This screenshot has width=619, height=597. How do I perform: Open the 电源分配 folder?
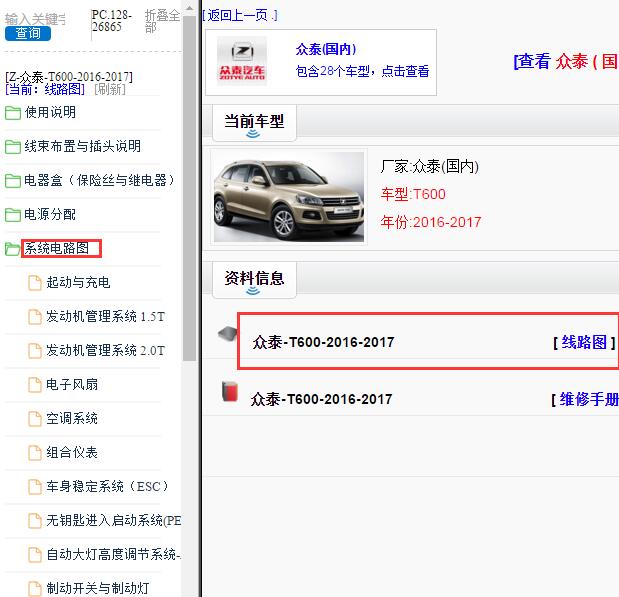point(50,214)
